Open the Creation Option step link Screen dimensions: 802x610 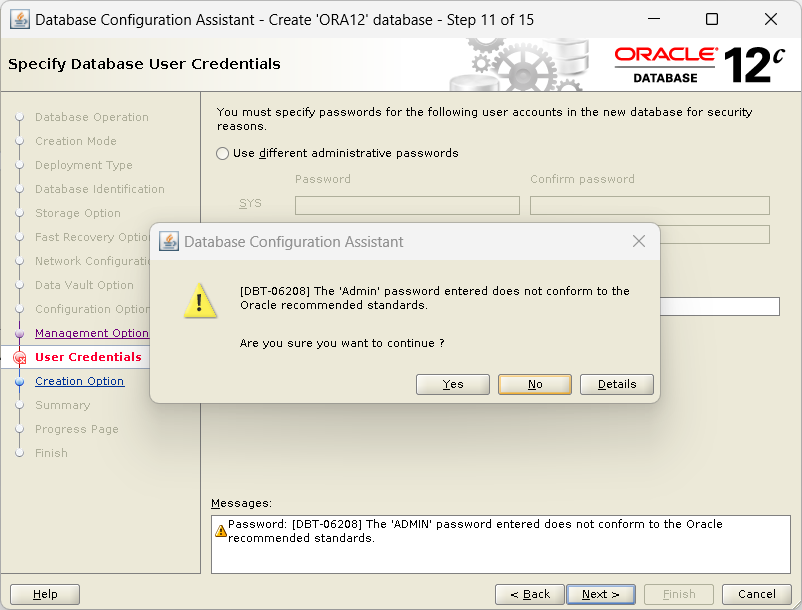(79, 381)
